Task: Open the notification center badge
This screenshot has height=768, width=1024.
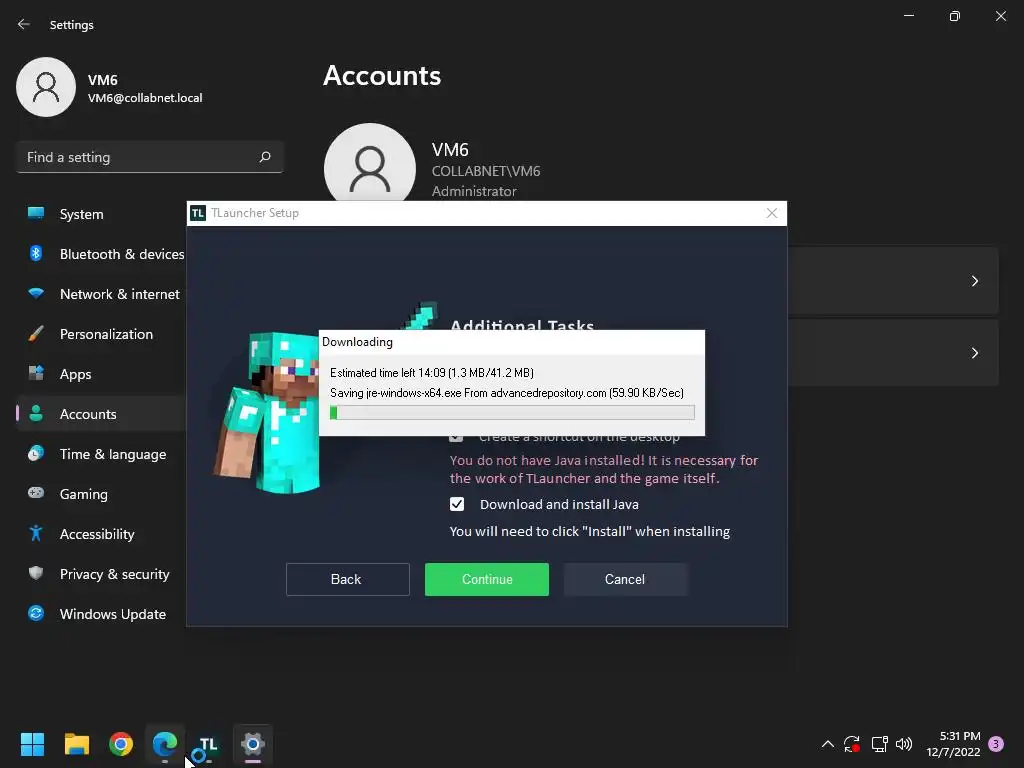Action: 996,744
